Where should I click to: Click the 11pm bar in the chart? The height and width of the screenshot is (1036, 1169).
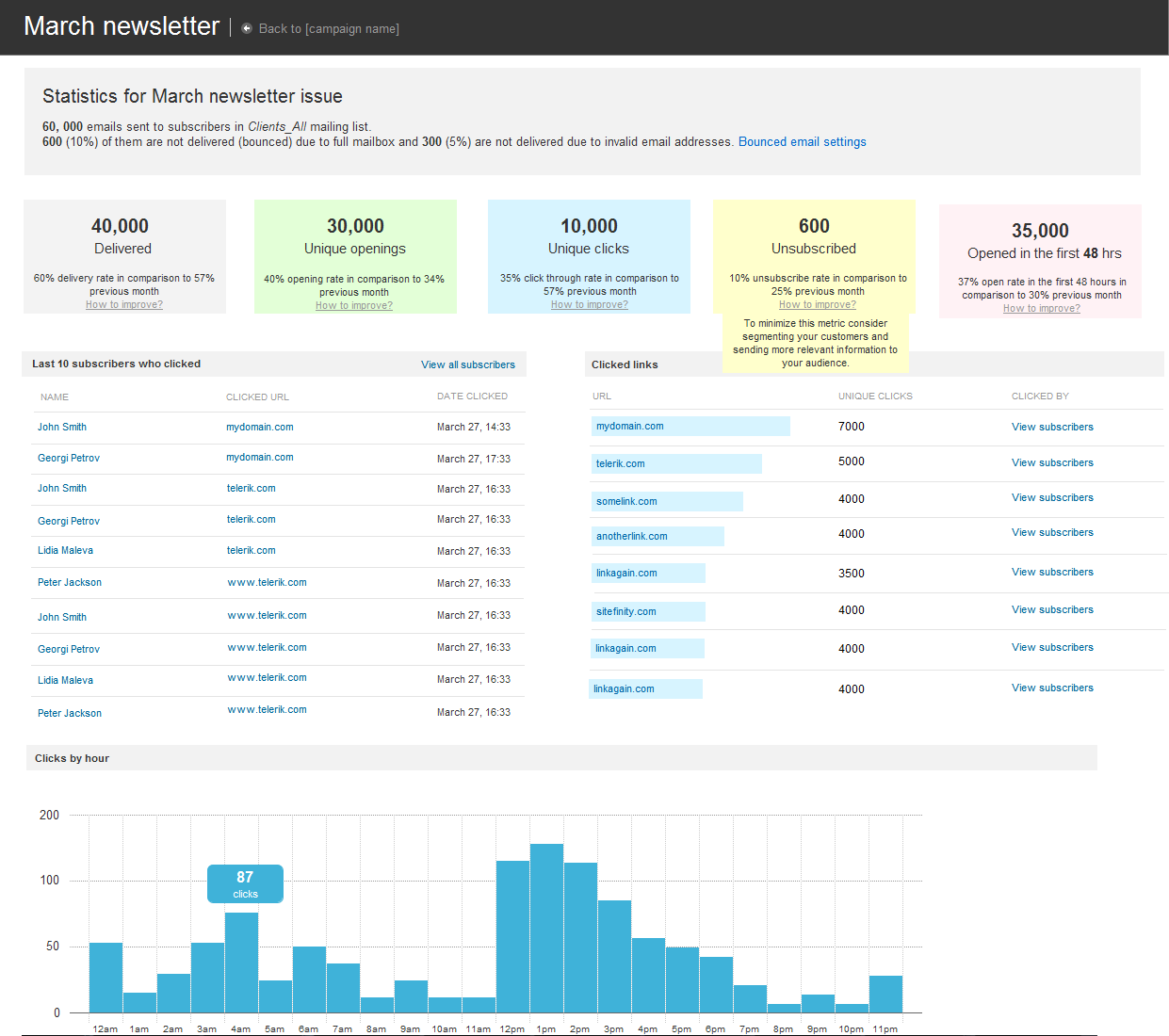point(885,994)
